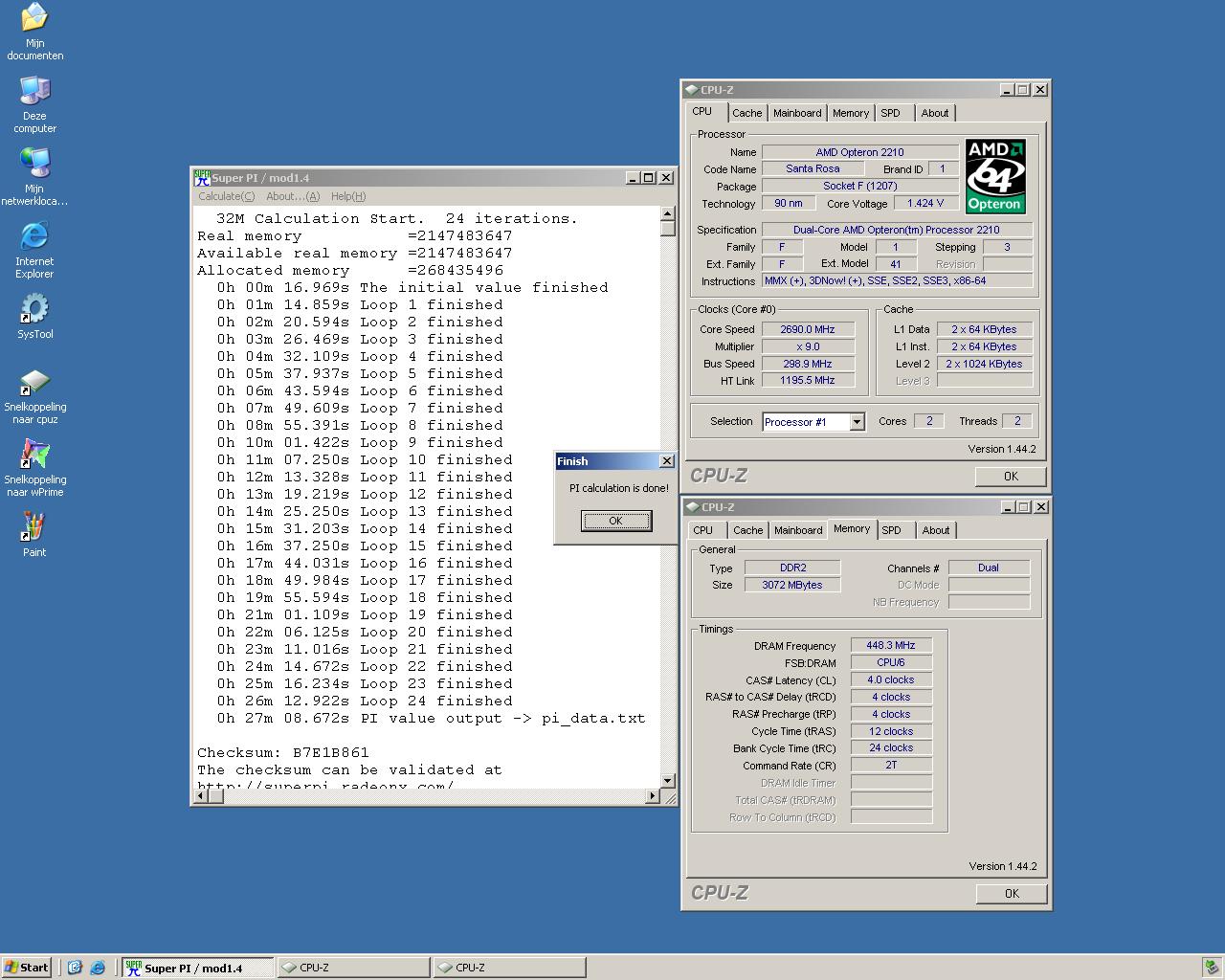Click Cores value 2 in CPU-Z

(x=929, y=421)
